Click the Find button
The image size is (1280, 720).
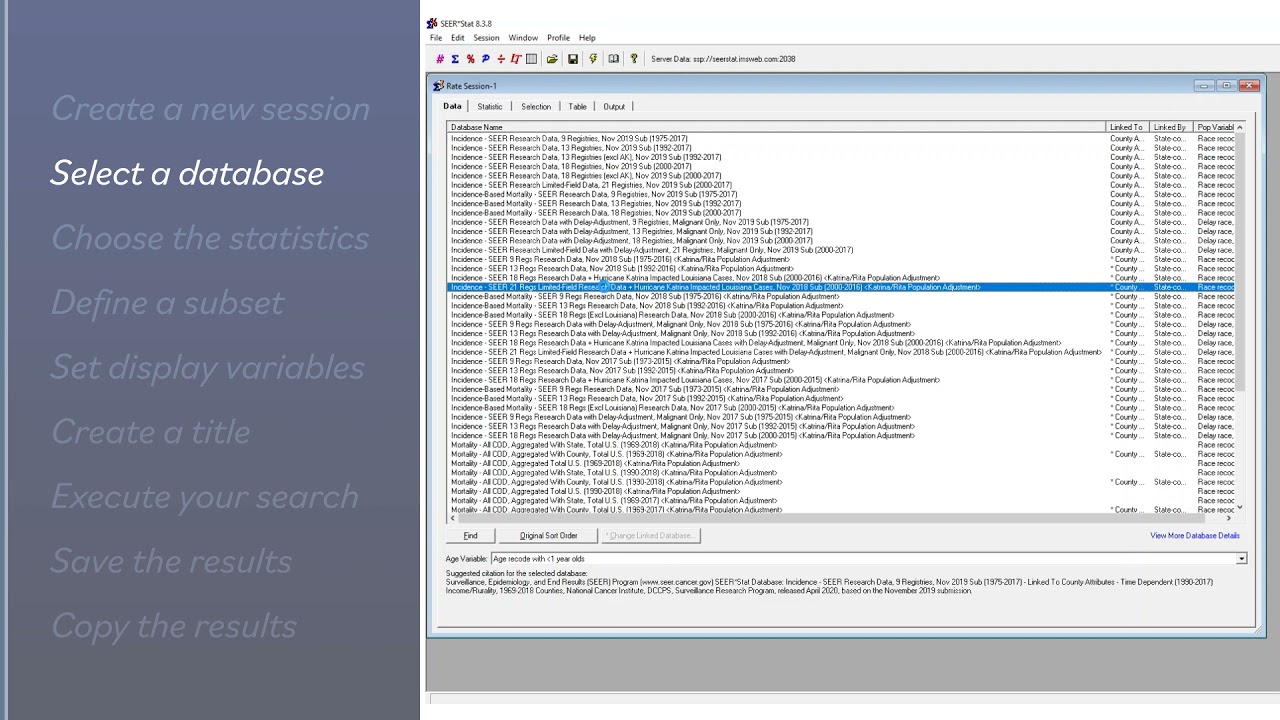[470, 536]
